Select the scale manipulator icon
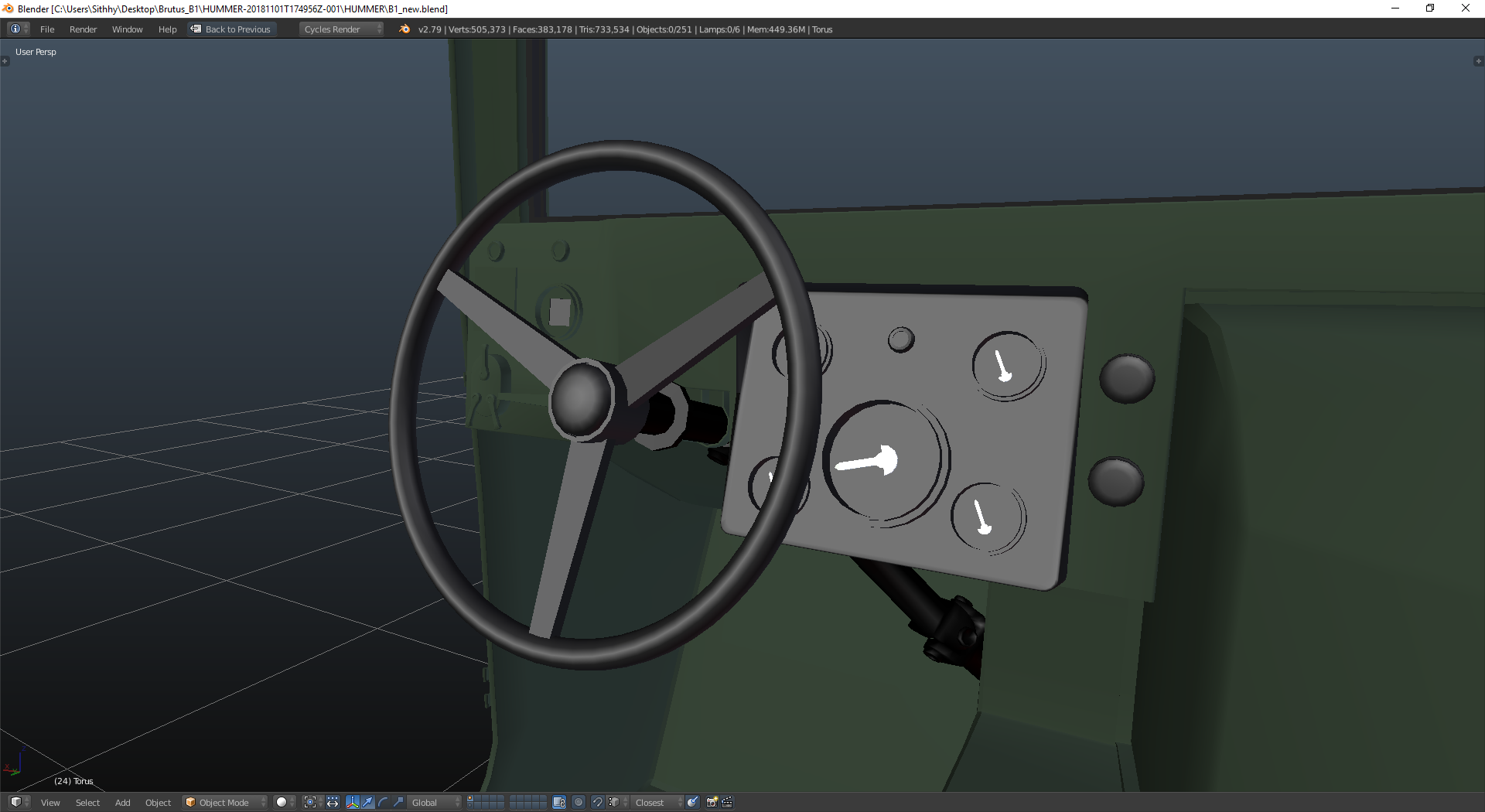The height and width of the screenshot is (812, 1485). (398, 802)
